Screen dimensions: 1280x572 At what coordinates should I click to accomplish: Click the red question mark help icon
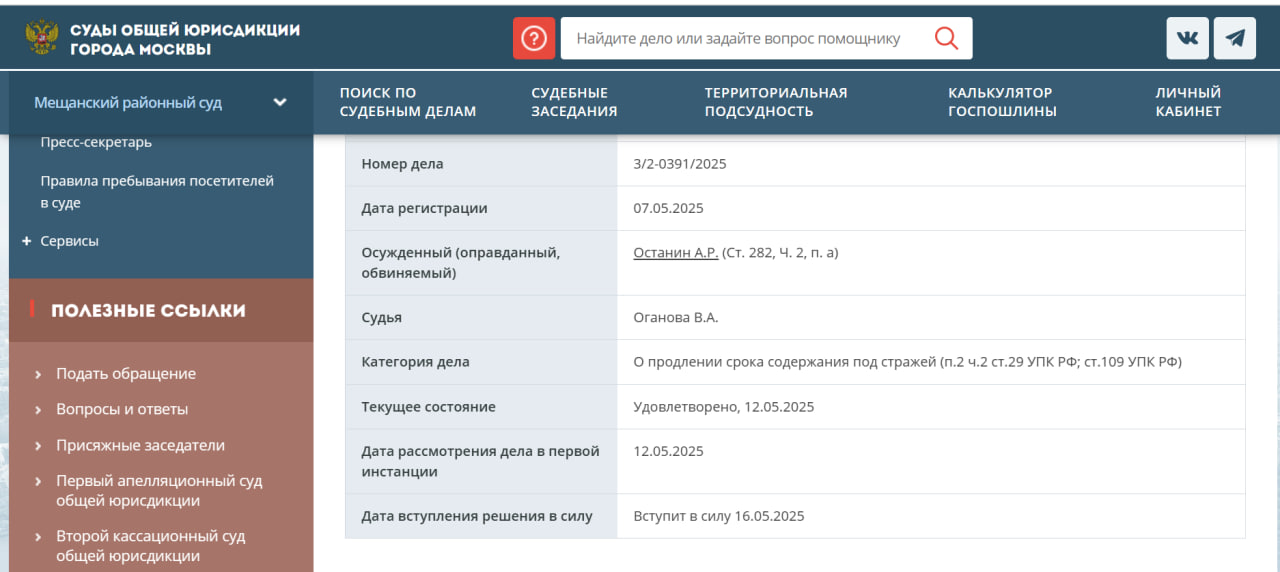[x=534, y=39]
